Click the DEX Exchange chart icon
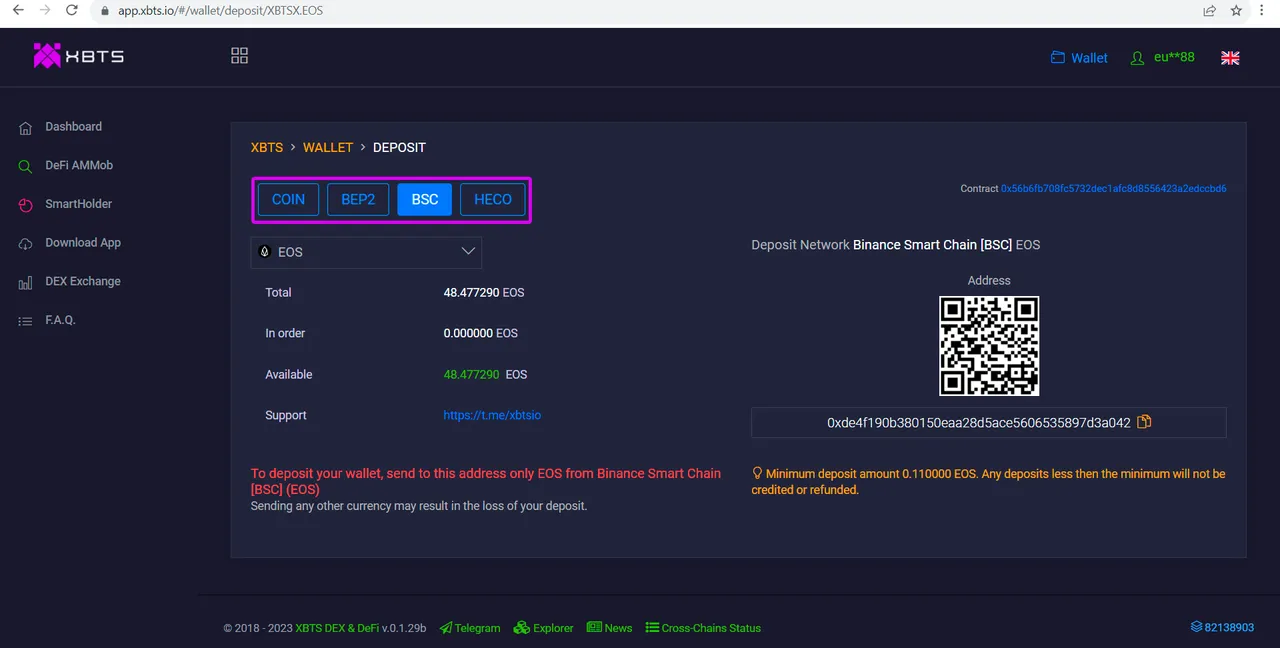This screenshot has height=648, width=1280. point(26,283)
